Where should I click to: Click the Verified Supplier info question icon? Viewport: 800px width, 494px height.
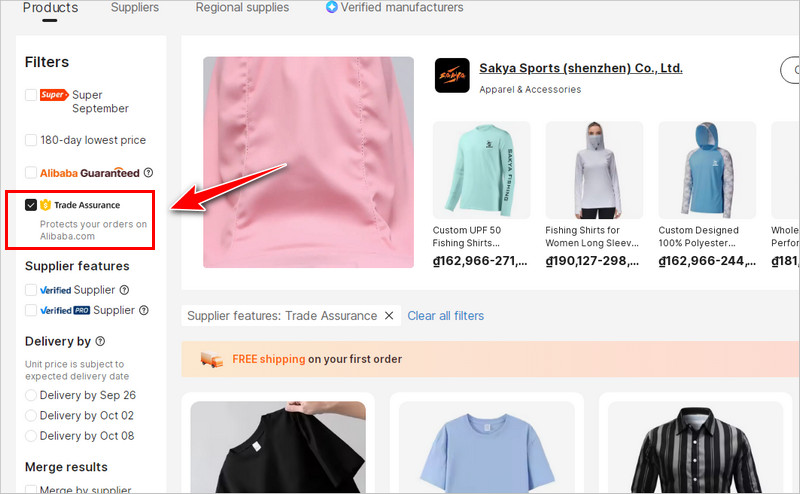tap(124, 290)
